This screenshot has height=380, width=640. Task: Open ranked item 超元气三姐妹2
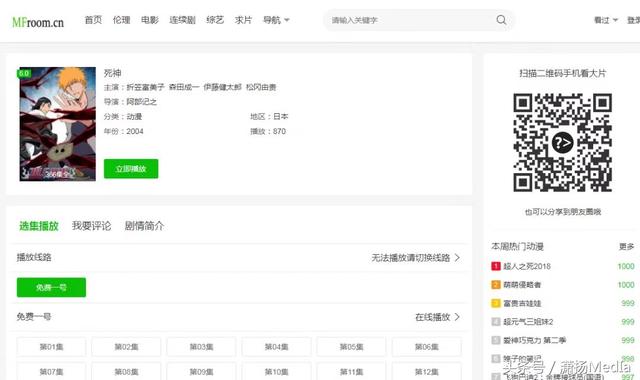click(x=528, y=322)
